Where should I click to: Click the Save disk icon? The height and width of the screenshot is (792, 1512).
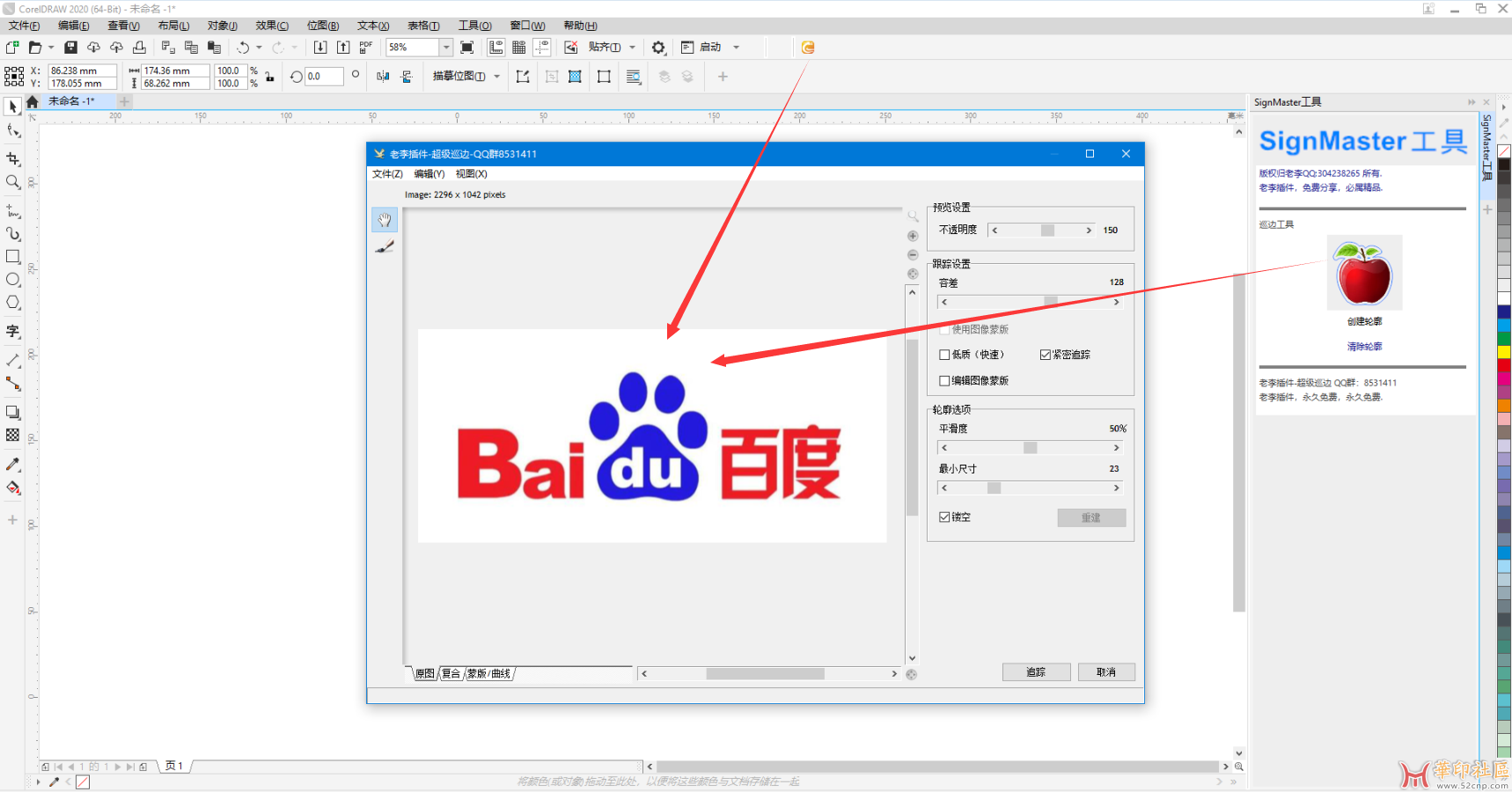point(71,48)
